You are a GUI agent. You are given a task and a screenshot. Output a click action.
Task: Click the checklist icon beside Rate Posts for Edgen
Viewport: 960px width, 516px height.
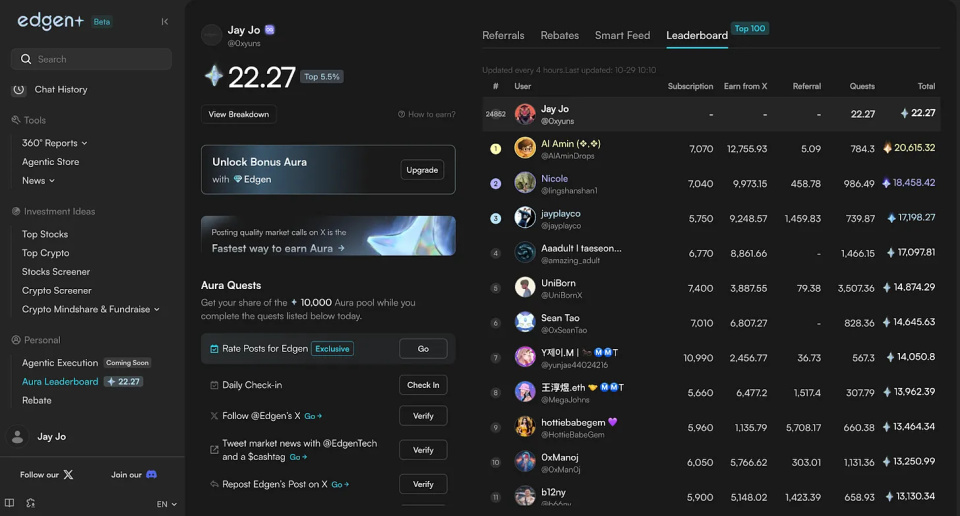(x=214, y=349)
